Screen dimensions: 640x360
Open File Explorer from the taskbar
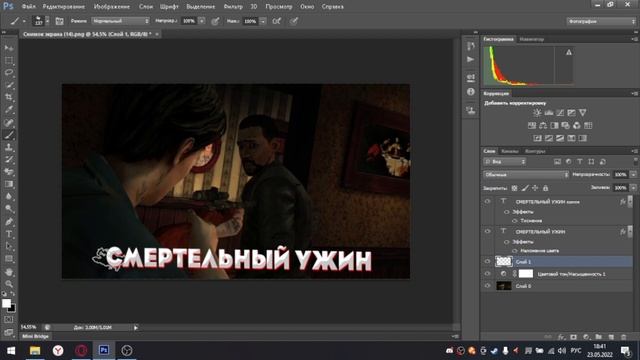pyautogui.click(x=35, y=351)
